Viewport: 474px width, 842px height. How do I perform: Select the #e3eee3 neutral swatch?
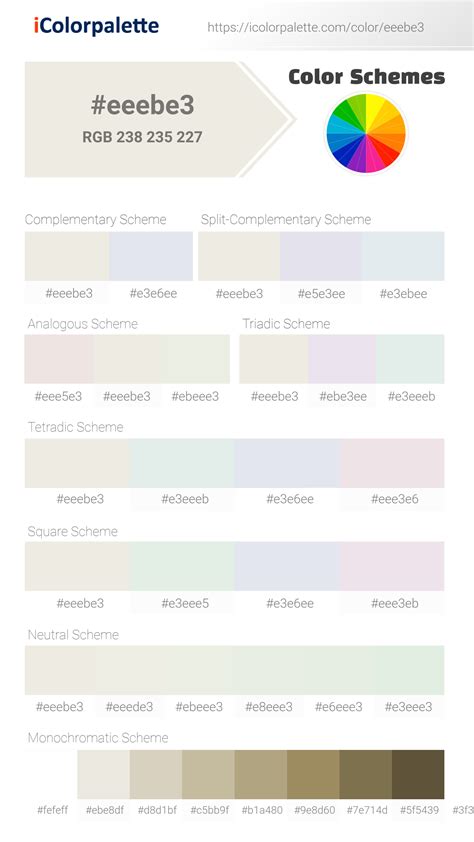[410, 670]
